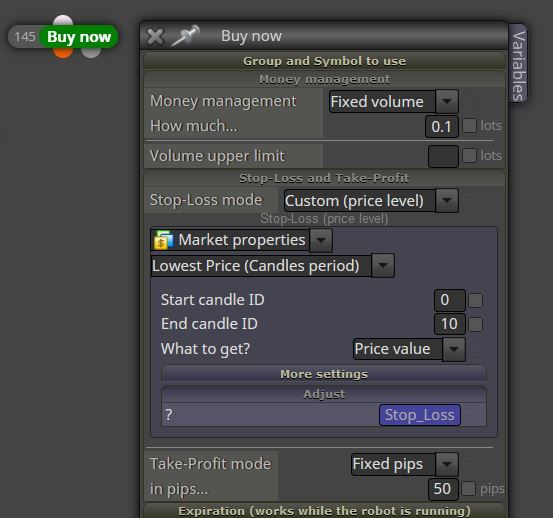Toggle the checkbox beside in pips field

[468, 489]
